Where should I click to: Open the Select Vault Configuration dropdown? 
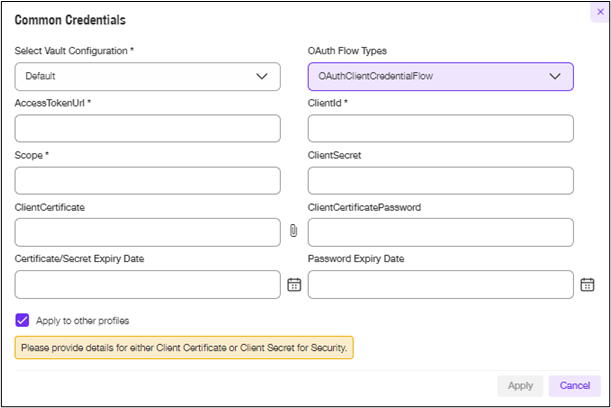[x=148, y=76]
